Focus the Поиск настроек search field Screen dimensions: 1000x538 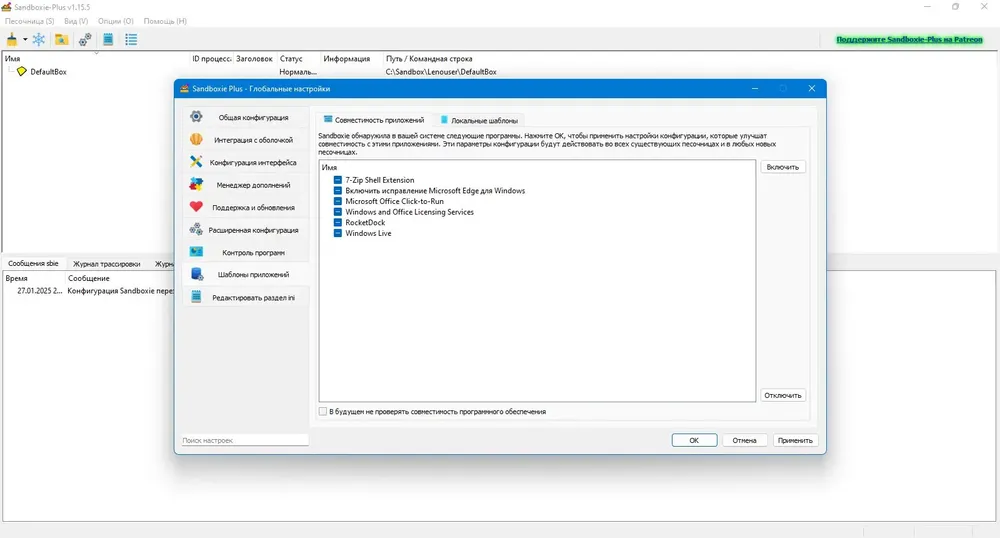[245, 440]
